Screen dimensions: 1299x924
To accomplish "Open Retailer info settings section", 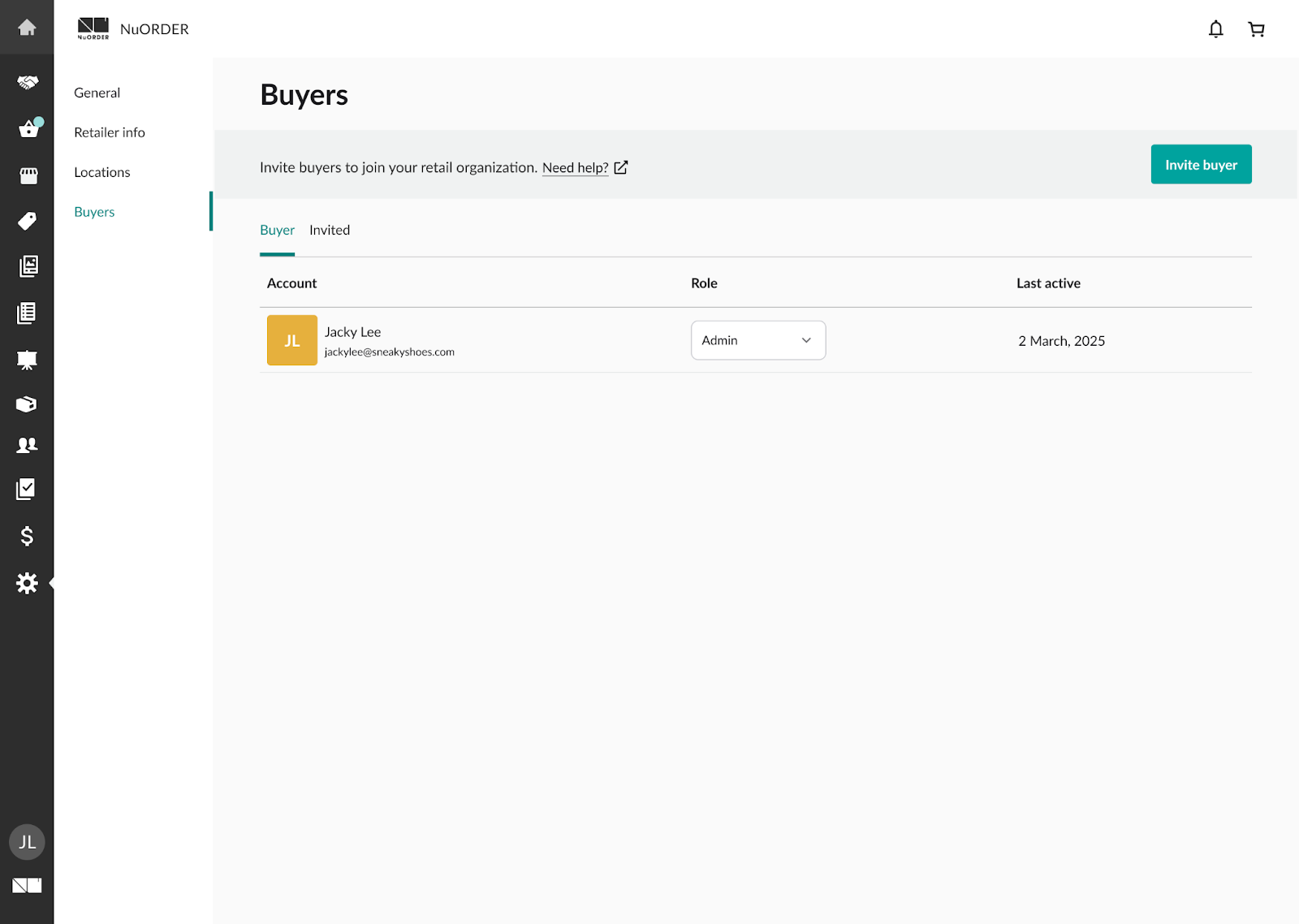I will pos(110,132).
